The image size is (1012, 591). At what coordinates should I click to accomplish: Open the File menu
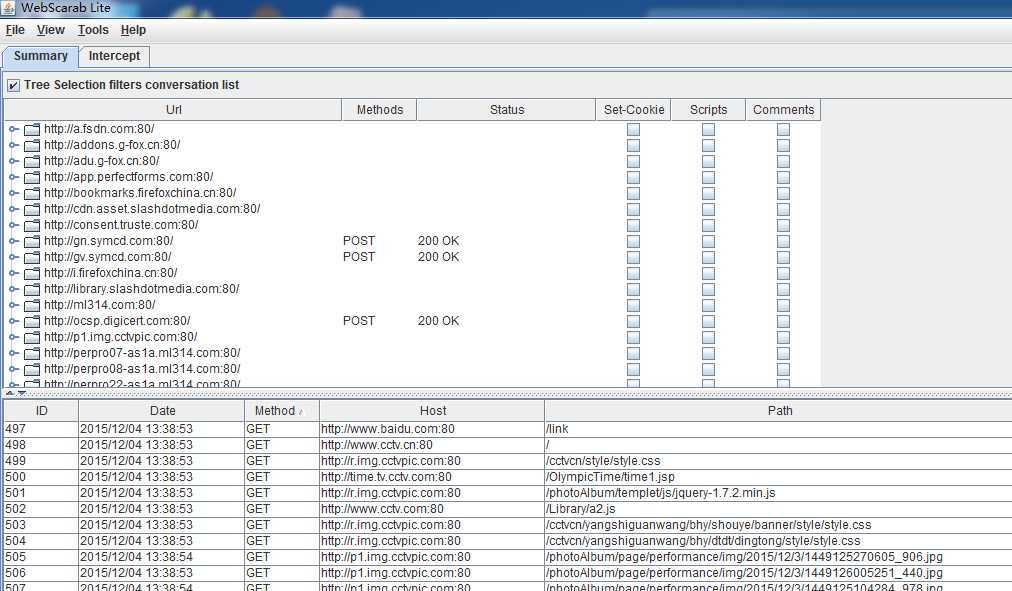(x=15, y=30)
